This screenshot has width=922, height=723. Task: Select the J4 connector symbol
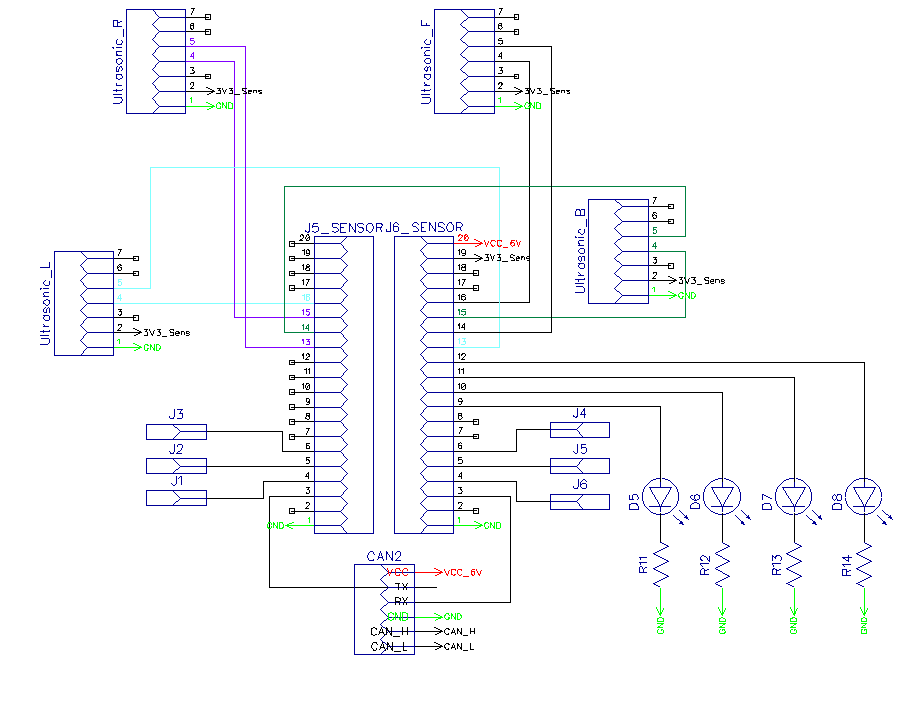click(580, 430)
